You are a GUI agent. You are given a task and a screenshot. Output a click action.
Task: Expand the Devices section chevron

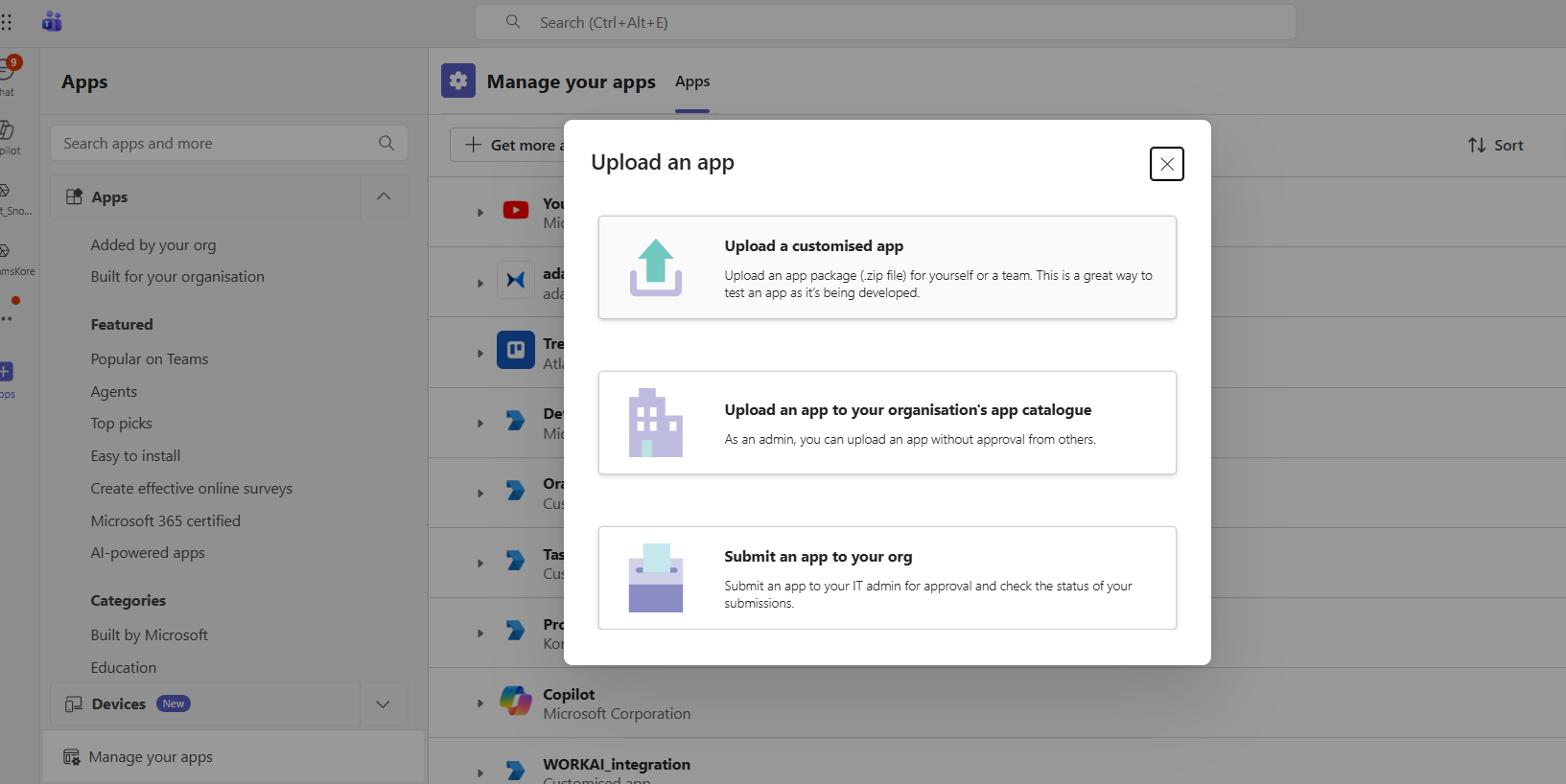coord(383,704)
